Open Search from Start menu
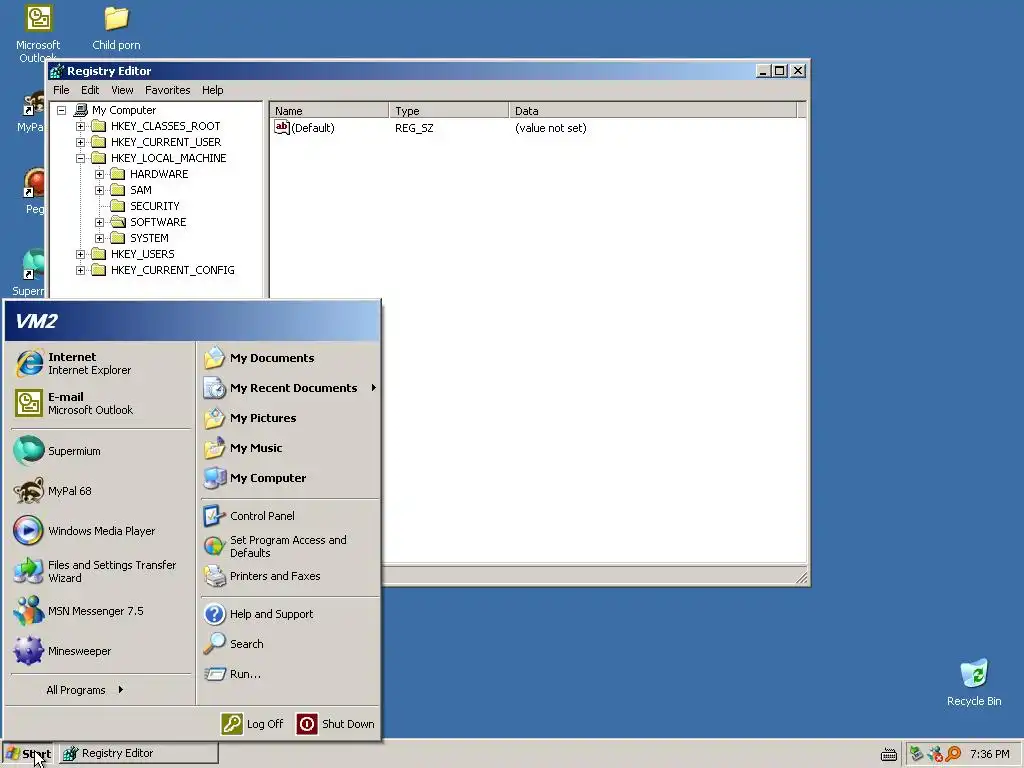Image resolution: width=1024 pixels, height=768 pixels. tap(289, 644)
